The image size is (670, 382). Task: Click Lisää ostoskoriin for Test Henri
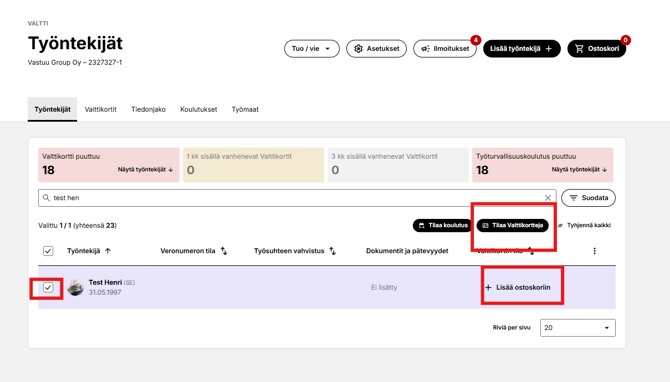coord(518,287)
